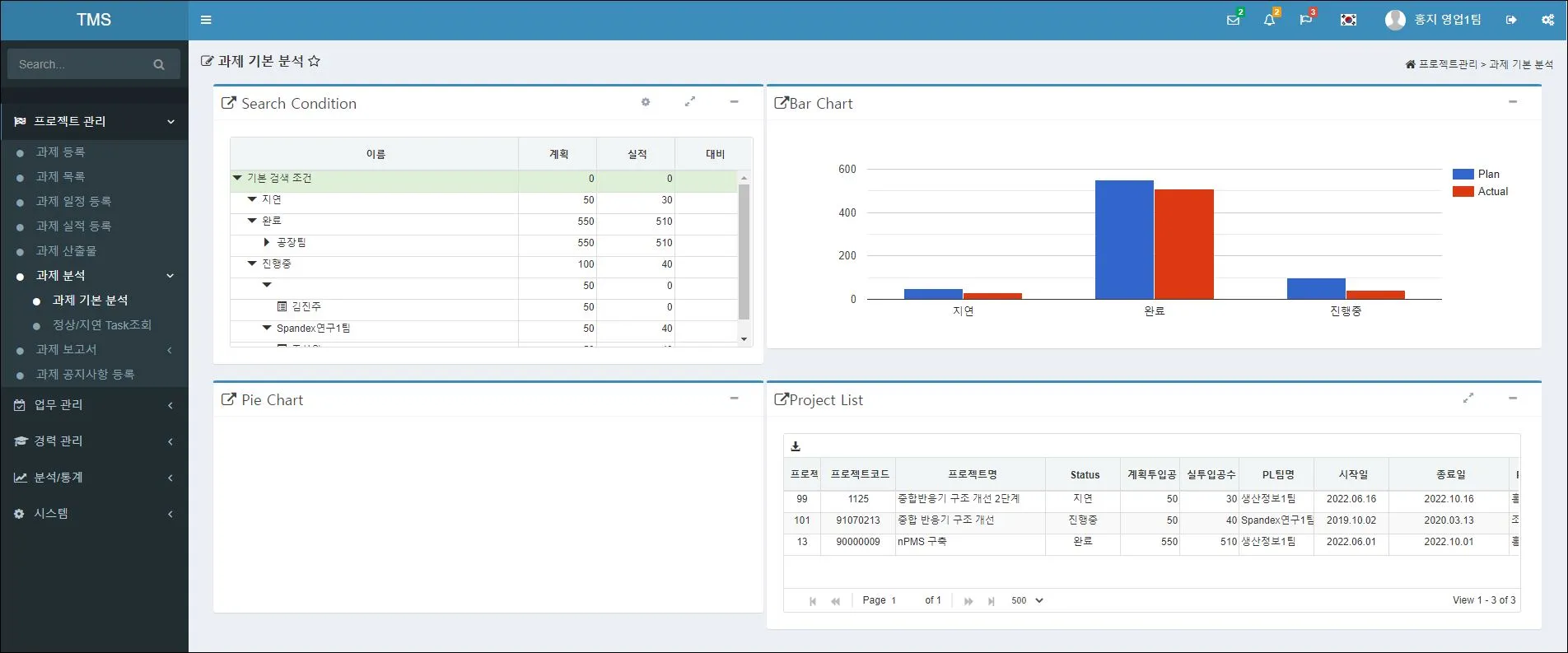Click the 프로젝트관리 breadcrumb link
The width and height of the screenshot is (1568, 653).
click(x=1447, y=64)
